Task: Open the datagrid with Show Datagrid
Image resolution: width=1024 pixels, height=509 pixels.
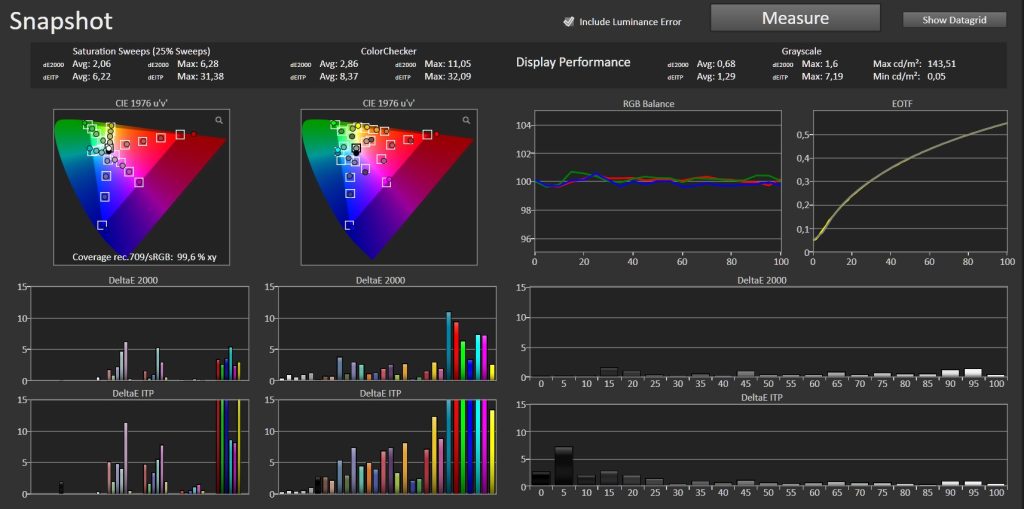Action: [x=954, y=20]
